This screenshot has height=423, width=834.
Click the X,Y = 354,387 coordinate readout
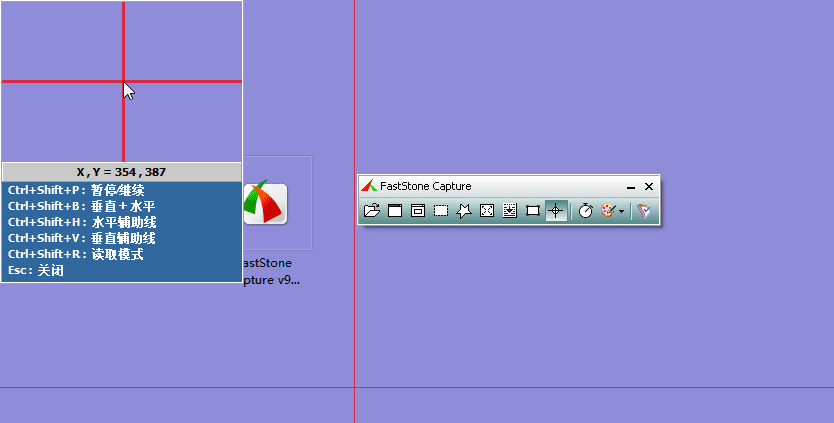122,172
